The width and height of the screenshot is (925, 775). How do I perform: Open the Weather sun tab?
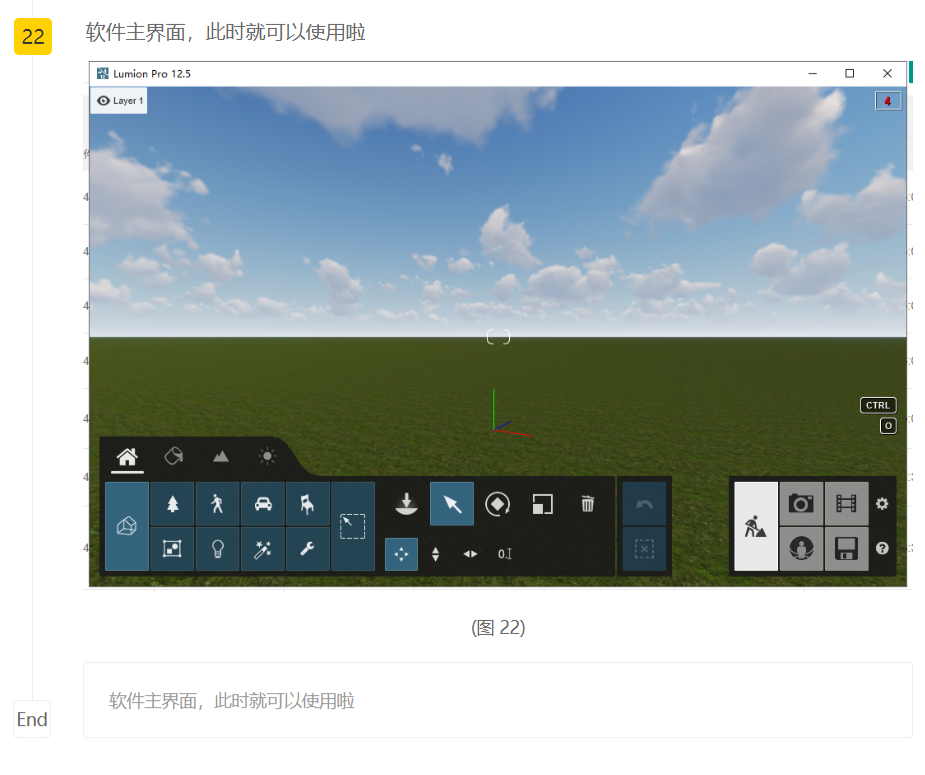(x=267, y=456)
